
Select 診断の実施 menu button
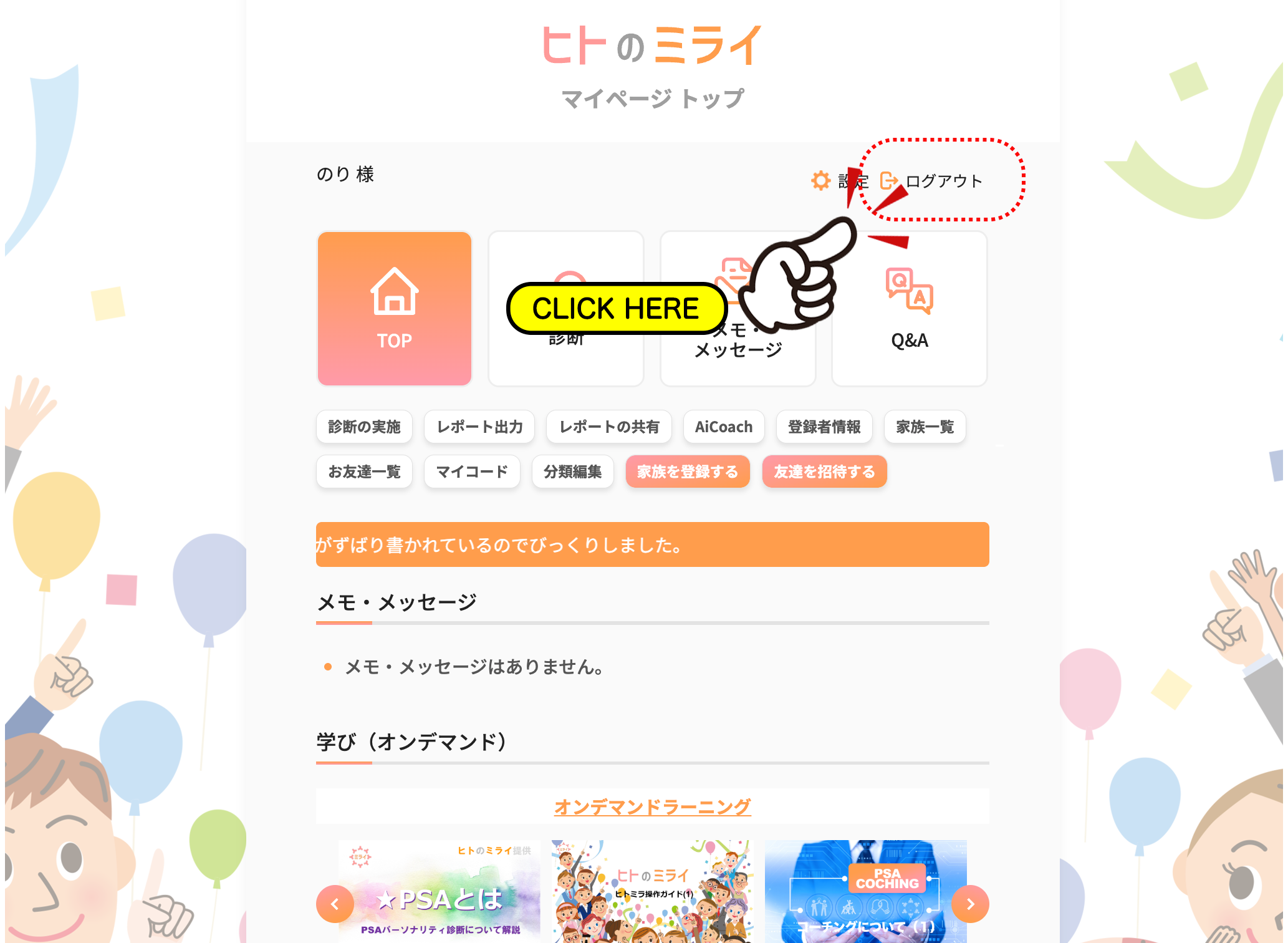[x=364, y=427]
